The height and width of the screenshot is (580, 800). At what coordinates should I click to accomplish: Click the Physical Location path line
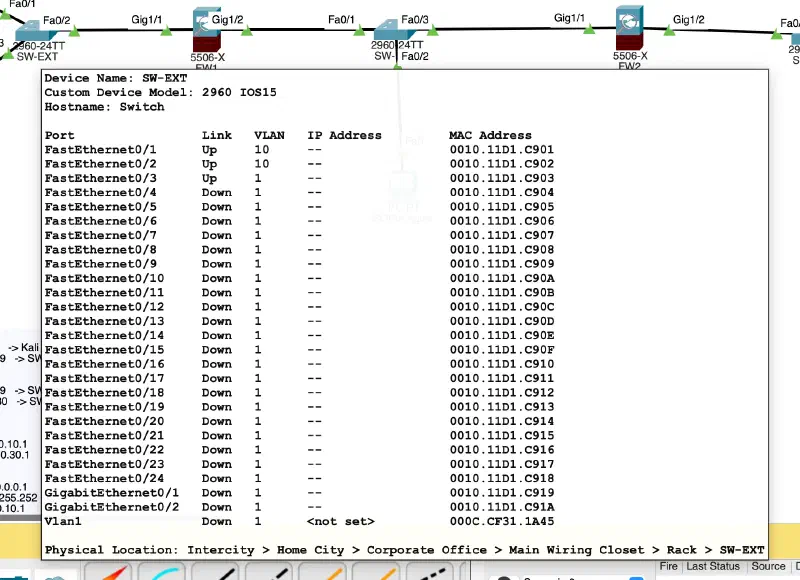pyautogui.click(x=405, y=549)
